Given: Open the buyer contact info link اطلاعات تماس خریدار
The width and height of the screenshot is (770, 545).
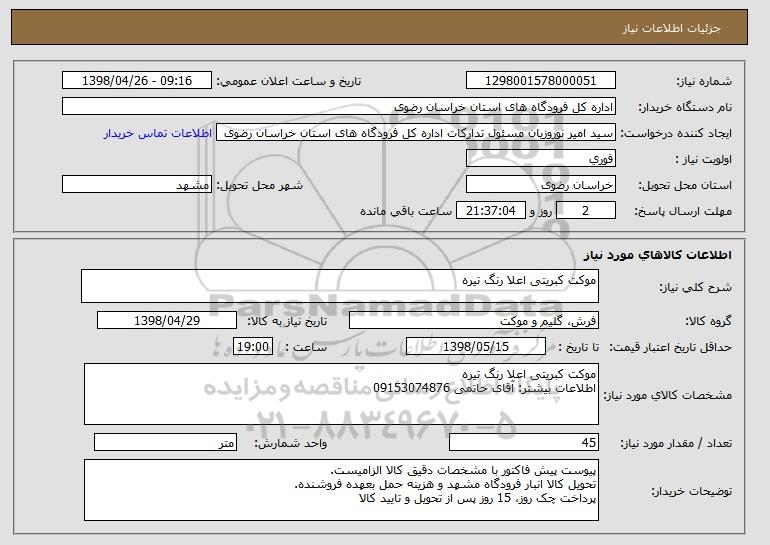Looking at the screenshot, I should pyautogui.click(x=158, y=134).
